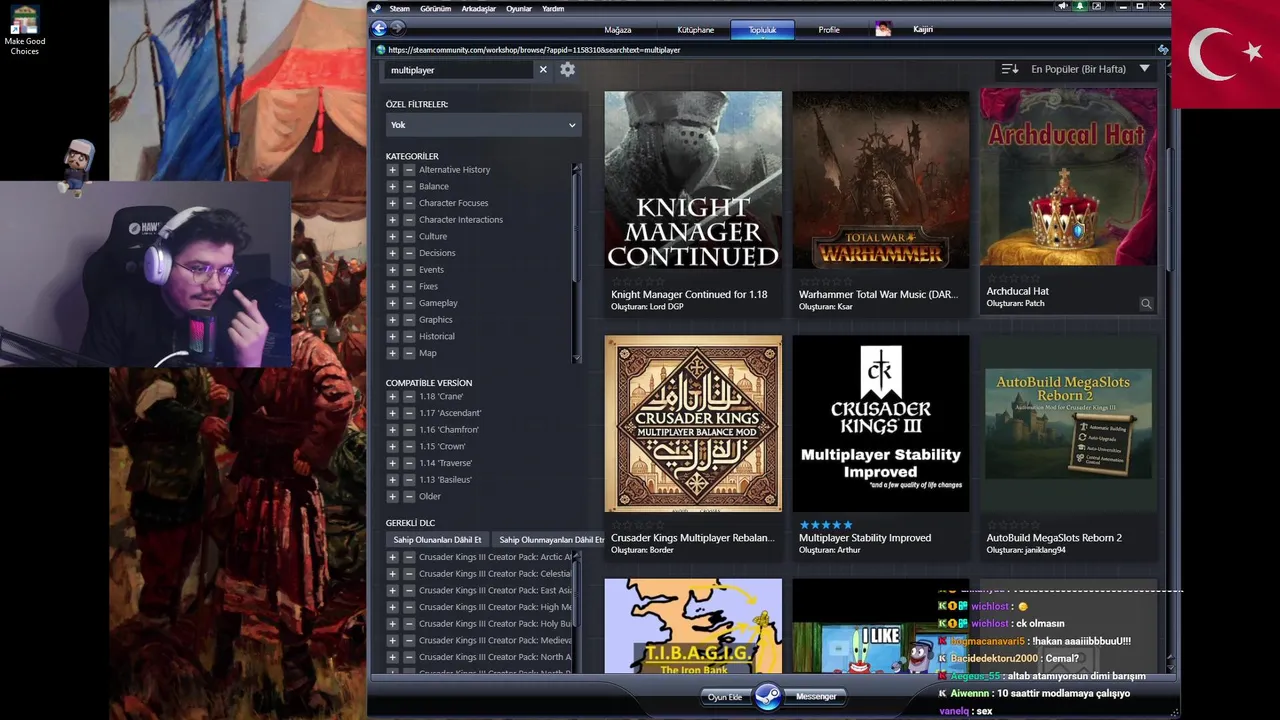Exclude version 1.13 'Basileus' with minus

pos(409,480)
